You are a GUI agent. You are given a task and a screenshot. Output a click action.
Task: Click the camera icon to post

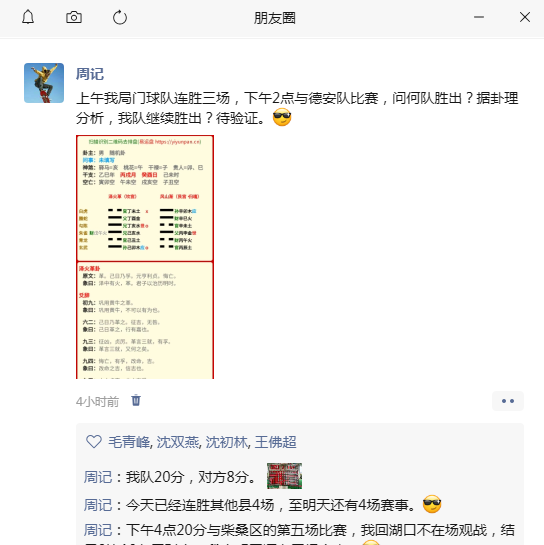(x=74, y=17)
